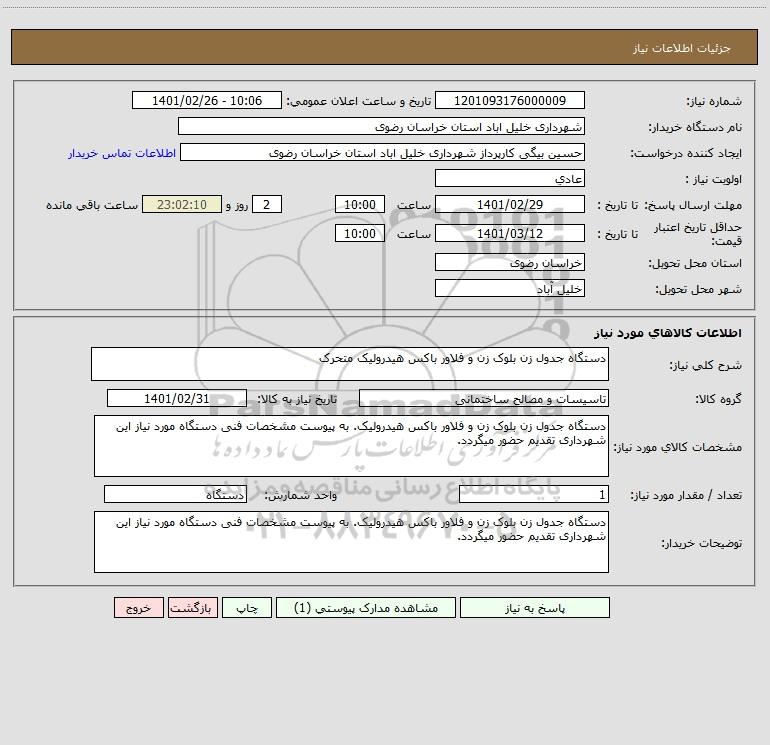Click the label استان محل تحویل

695,263
